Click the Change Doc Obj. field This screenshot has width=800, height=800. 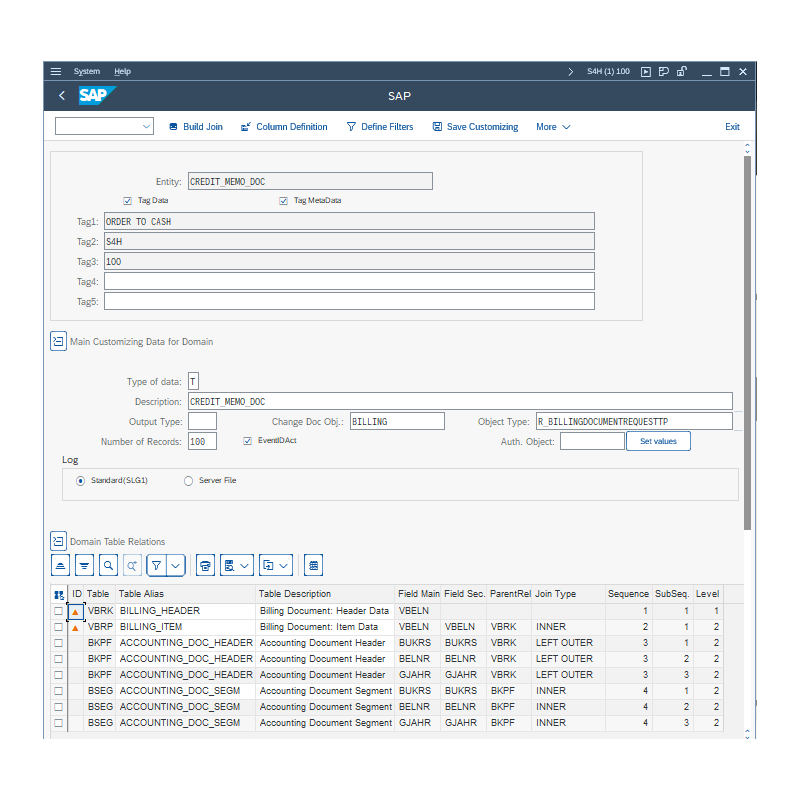coord(397,421)
